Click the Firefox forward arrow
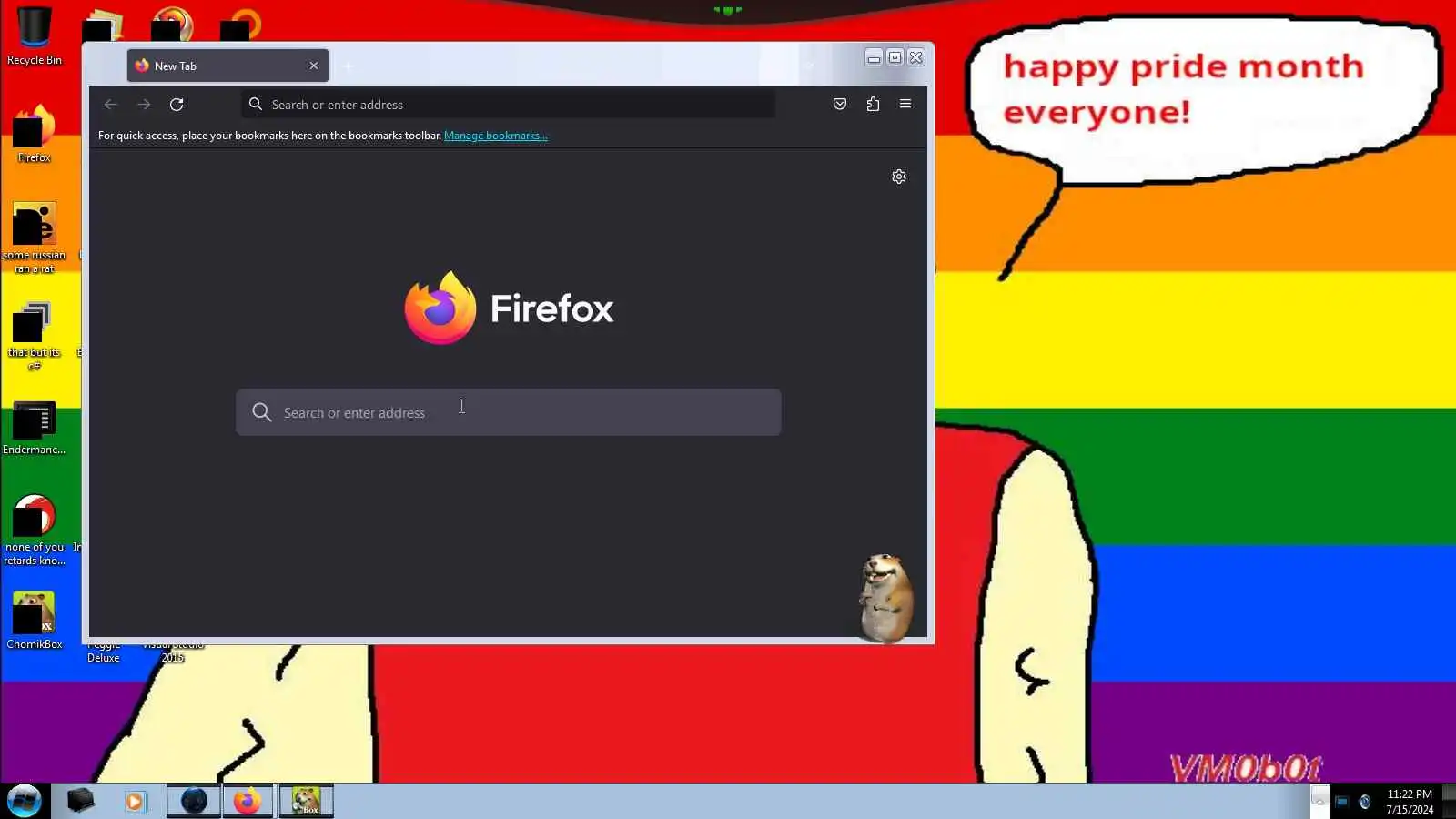 [x=144, y=105]
